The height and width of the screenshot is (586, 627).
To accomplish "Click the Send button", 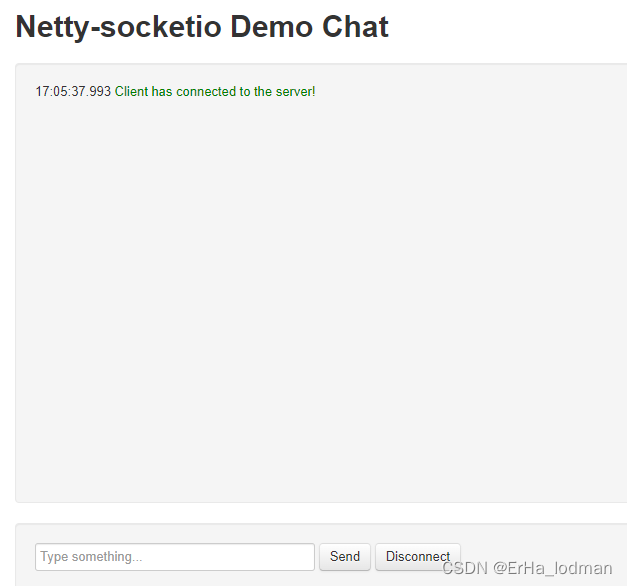I will pos(345,556).
